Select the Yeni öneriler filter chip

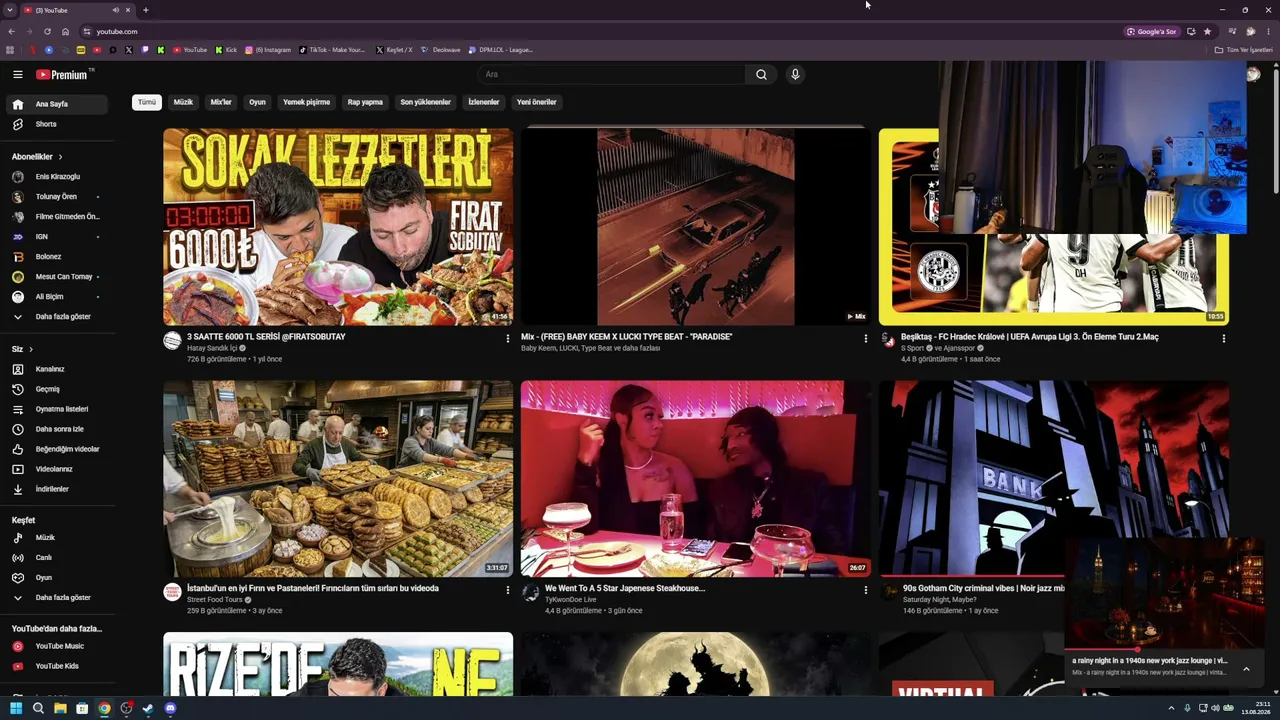coord(537,102)
